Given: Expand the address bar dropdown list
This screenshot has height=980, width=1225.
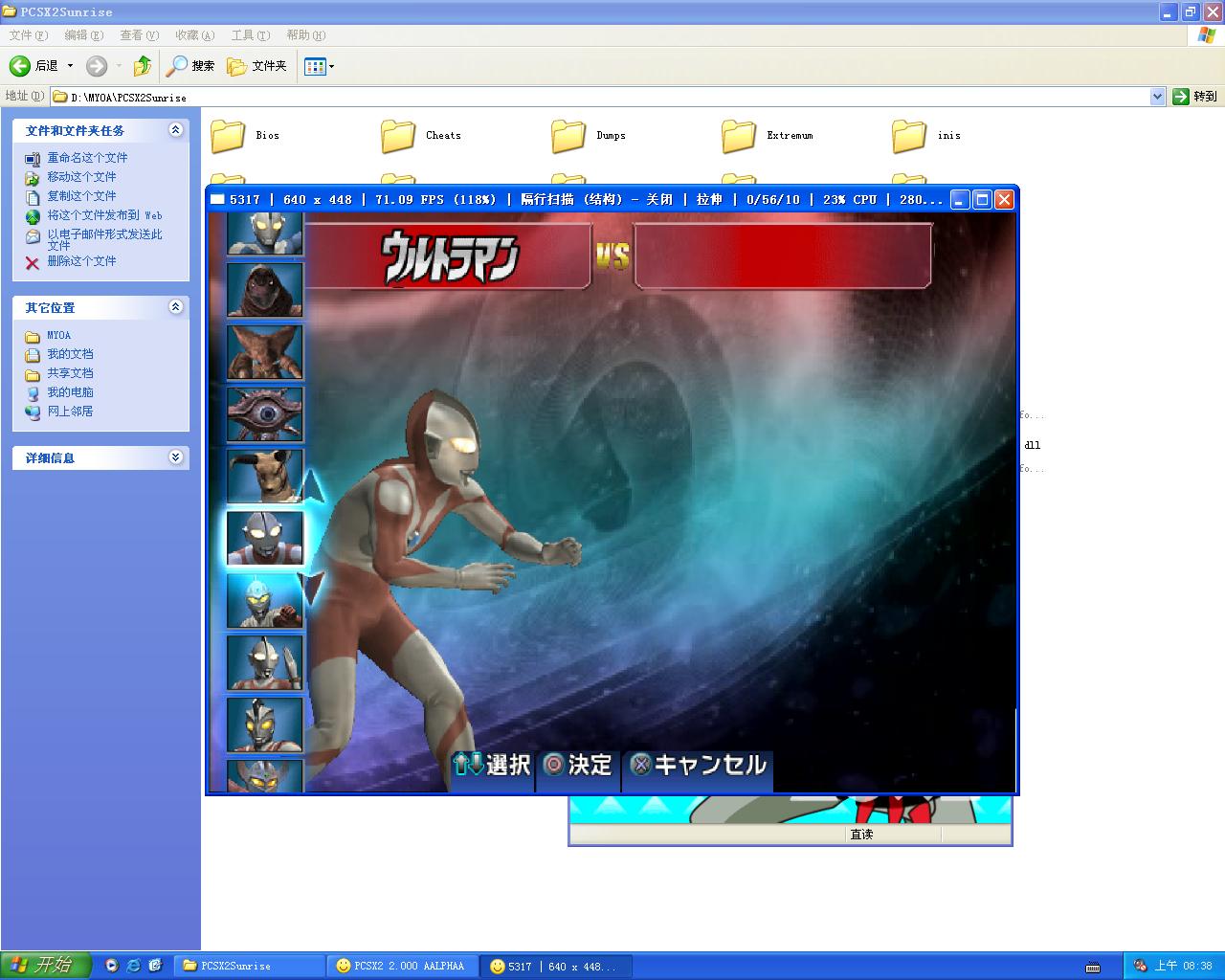Looking at the screenshot, I should coord(1157,97).
